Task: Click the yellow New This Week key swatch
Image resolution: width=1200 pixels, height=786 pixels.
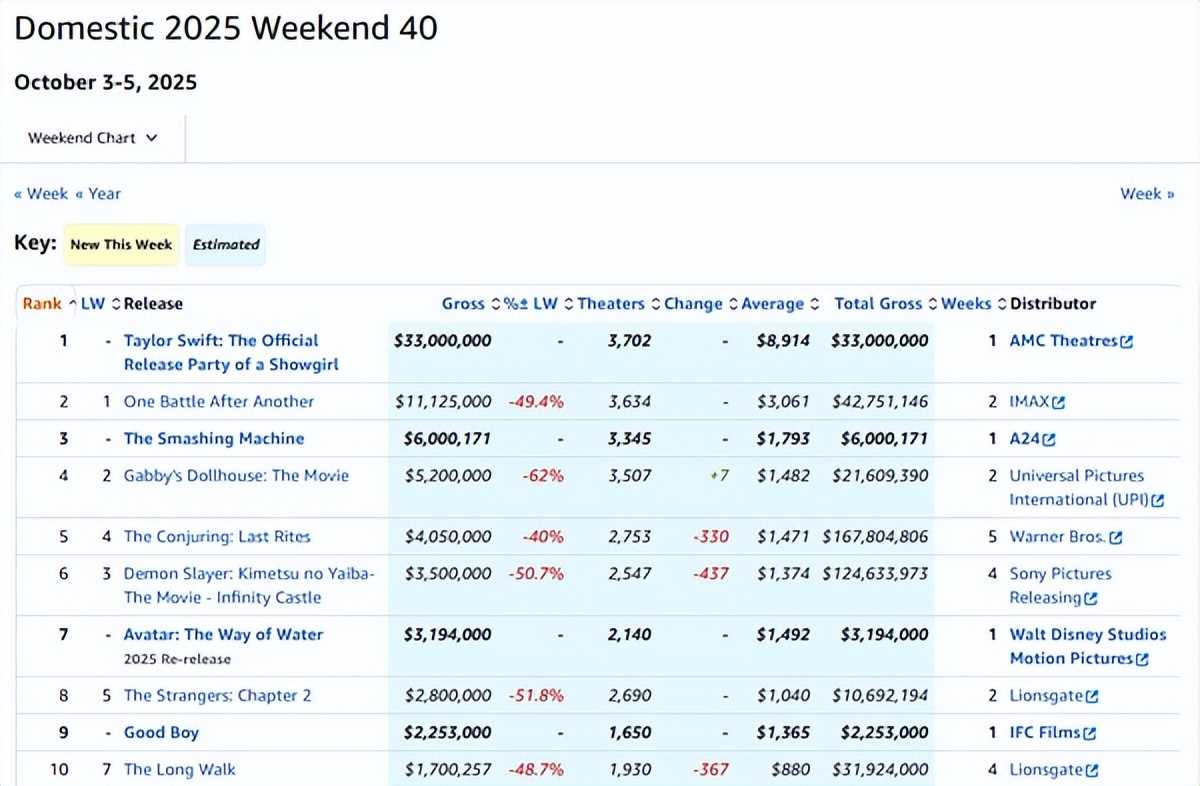Action: coord(121,245)
